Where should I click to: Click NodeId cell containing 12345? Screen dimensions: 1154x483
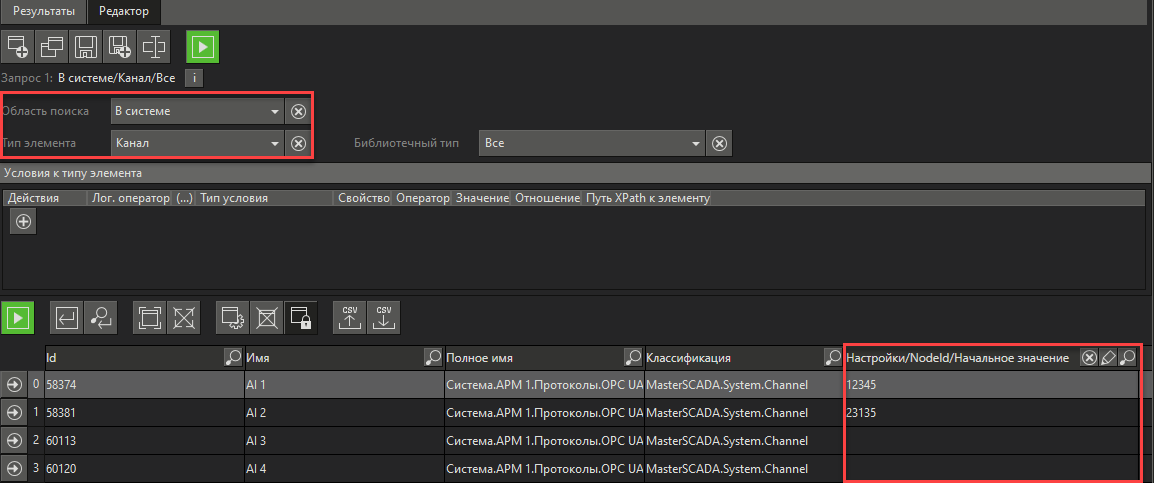[x=990, y=384]
